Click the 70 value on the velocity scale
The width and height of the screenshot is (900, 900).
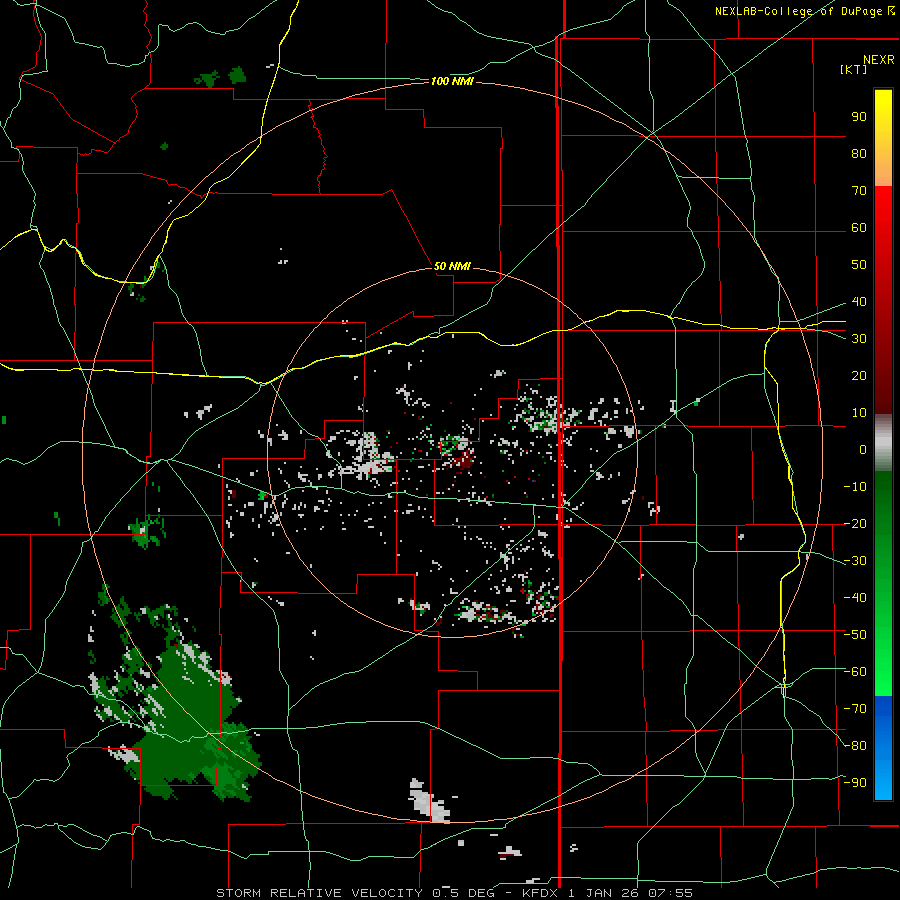point(859,191)
